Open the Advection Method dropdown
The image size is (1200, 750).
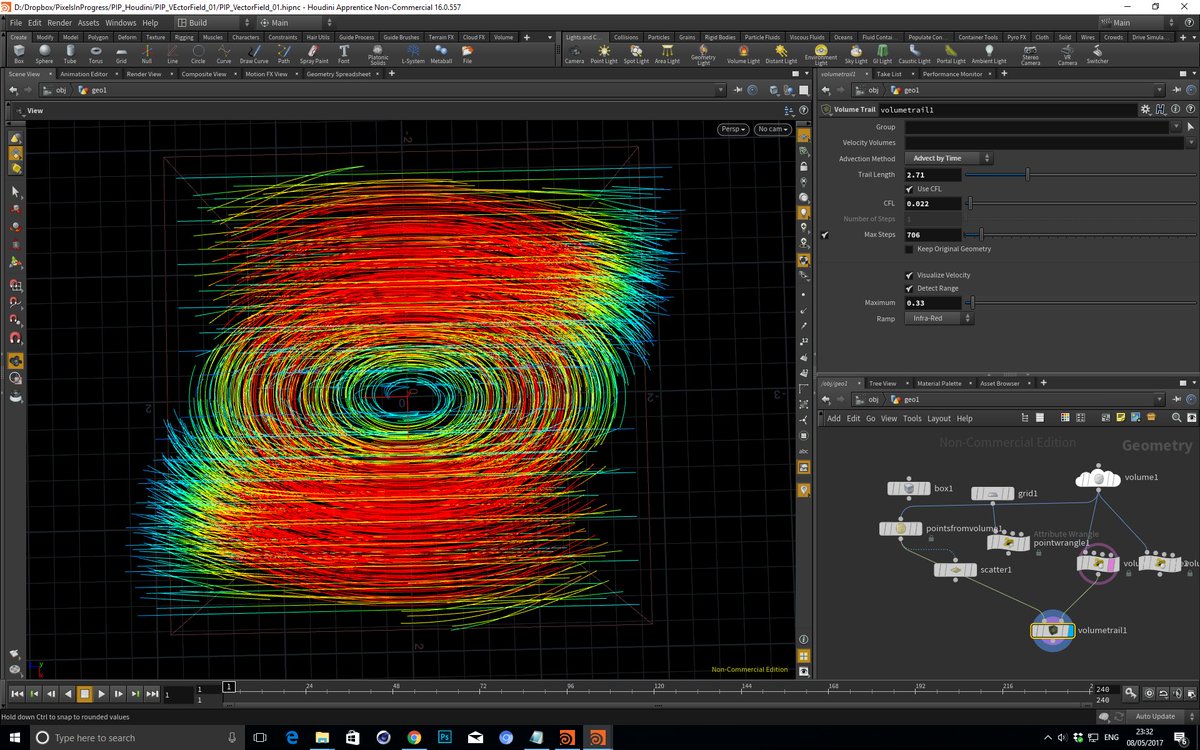click(x=948, y=158)
